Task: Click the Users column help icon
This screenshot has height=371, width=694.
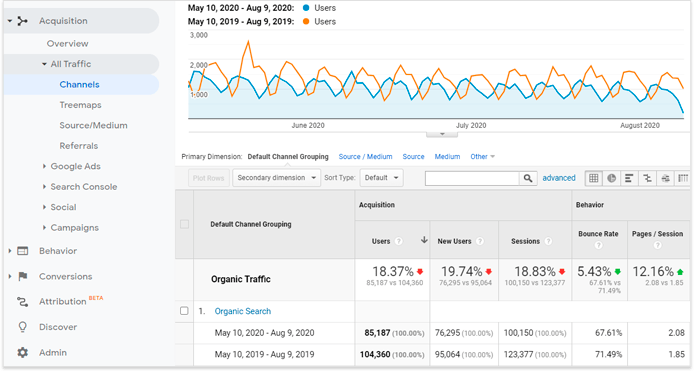Action: [x=399, y=241]
